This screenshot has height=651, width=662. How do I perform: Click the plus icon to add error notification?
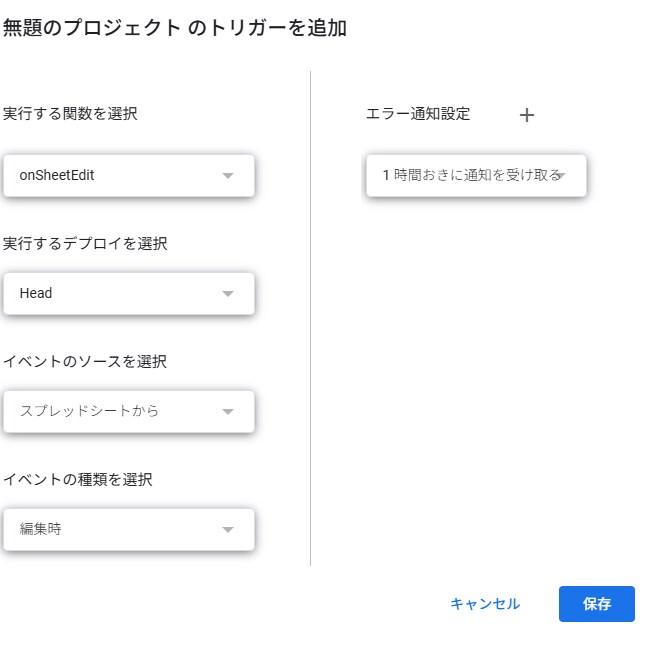[x=527, y=115]
